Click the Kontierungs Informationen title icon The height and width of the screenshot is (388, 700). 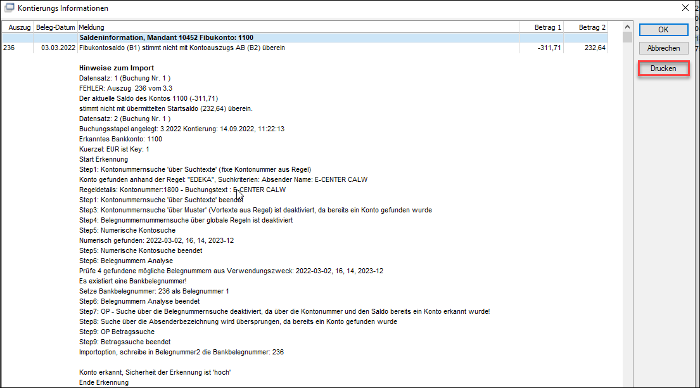coord(9,8)
